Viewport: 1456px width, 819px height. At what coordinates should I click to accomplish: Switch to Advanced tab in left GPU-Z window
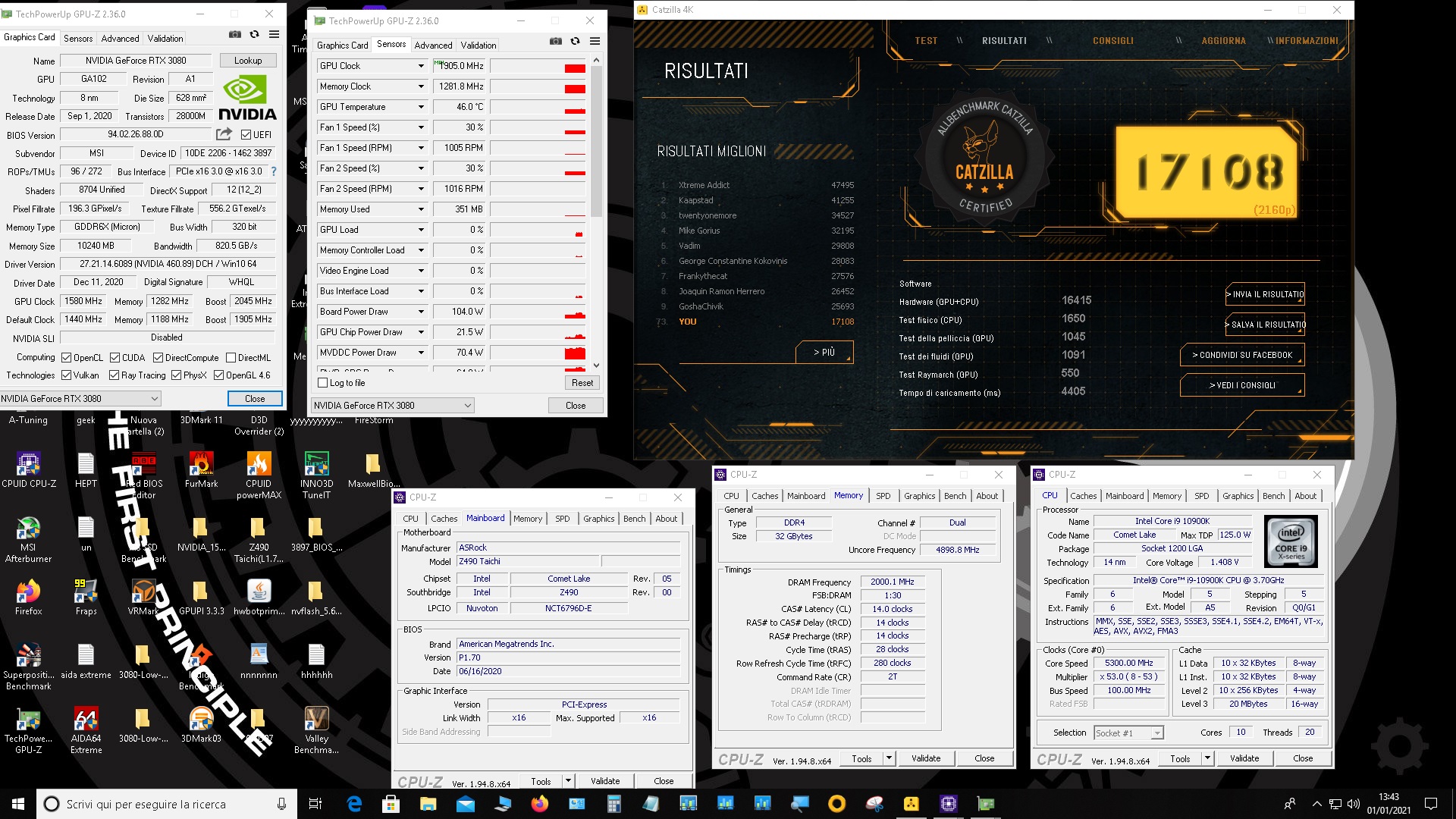120,39
